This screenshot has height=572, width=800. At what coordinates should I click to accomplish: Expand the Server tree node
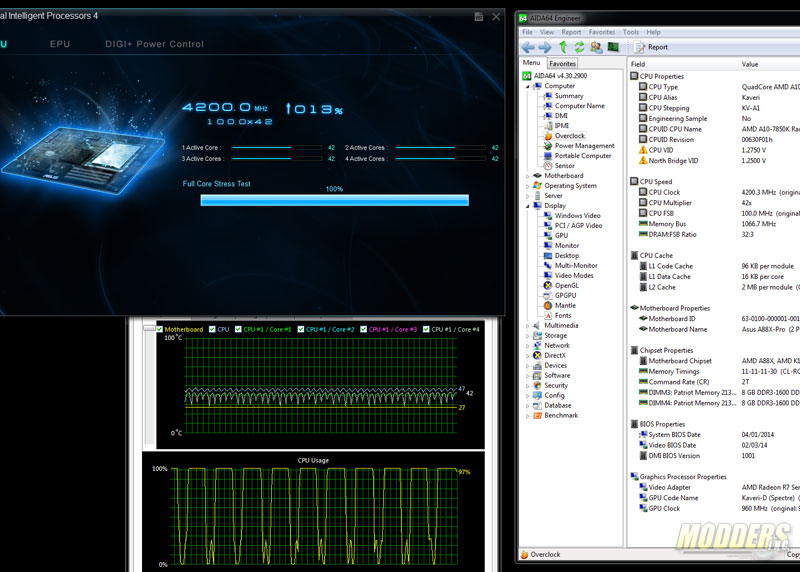[528, 196]
